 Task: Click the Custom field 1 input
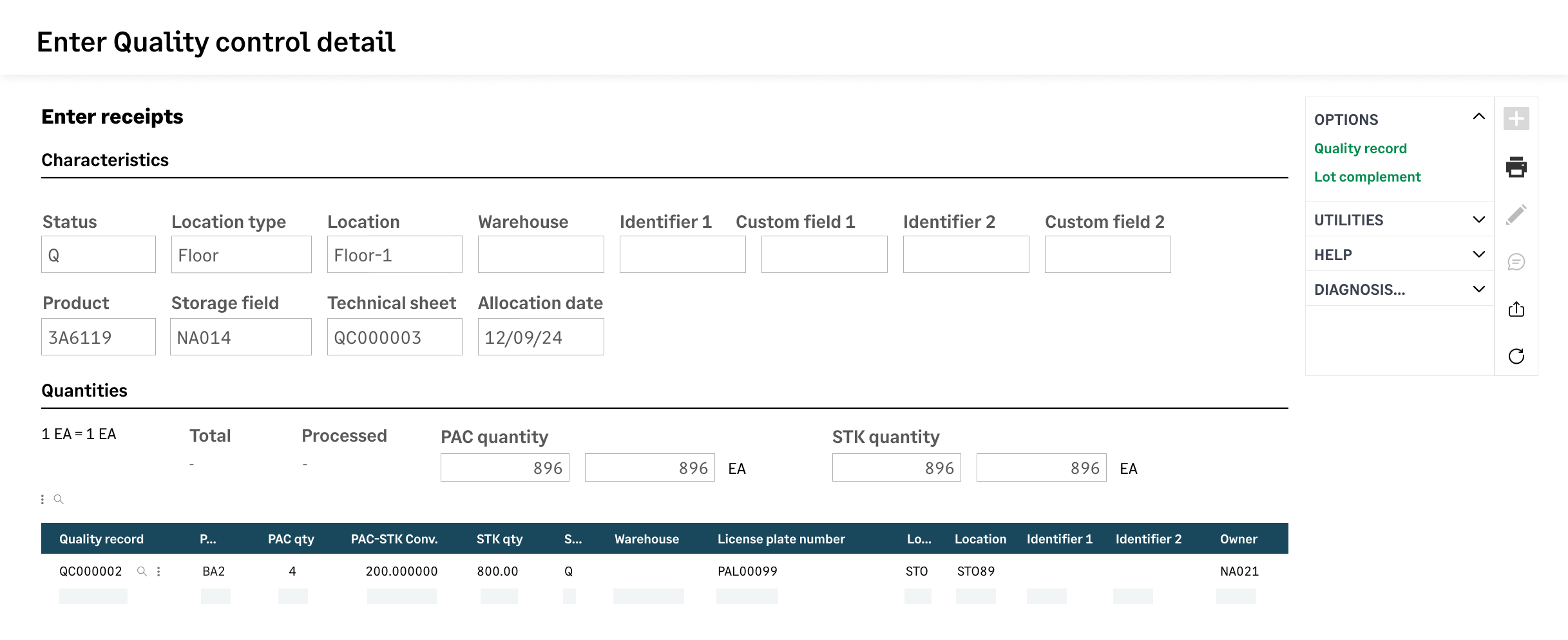[824, 254]
